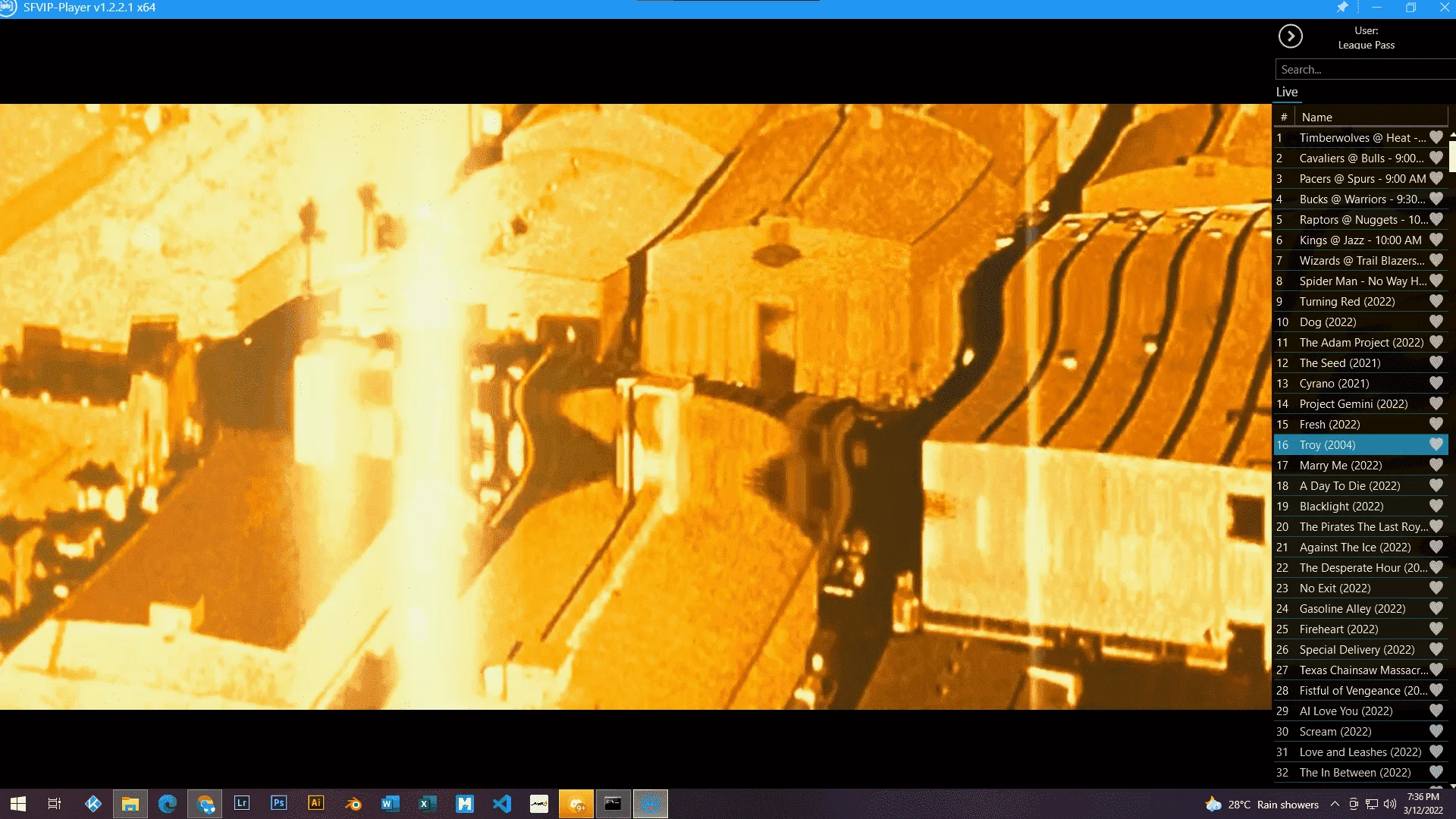Click the heart icon for Dog (2022)
Screen dimensions: 1456x819
click(x=1436, y=322)
